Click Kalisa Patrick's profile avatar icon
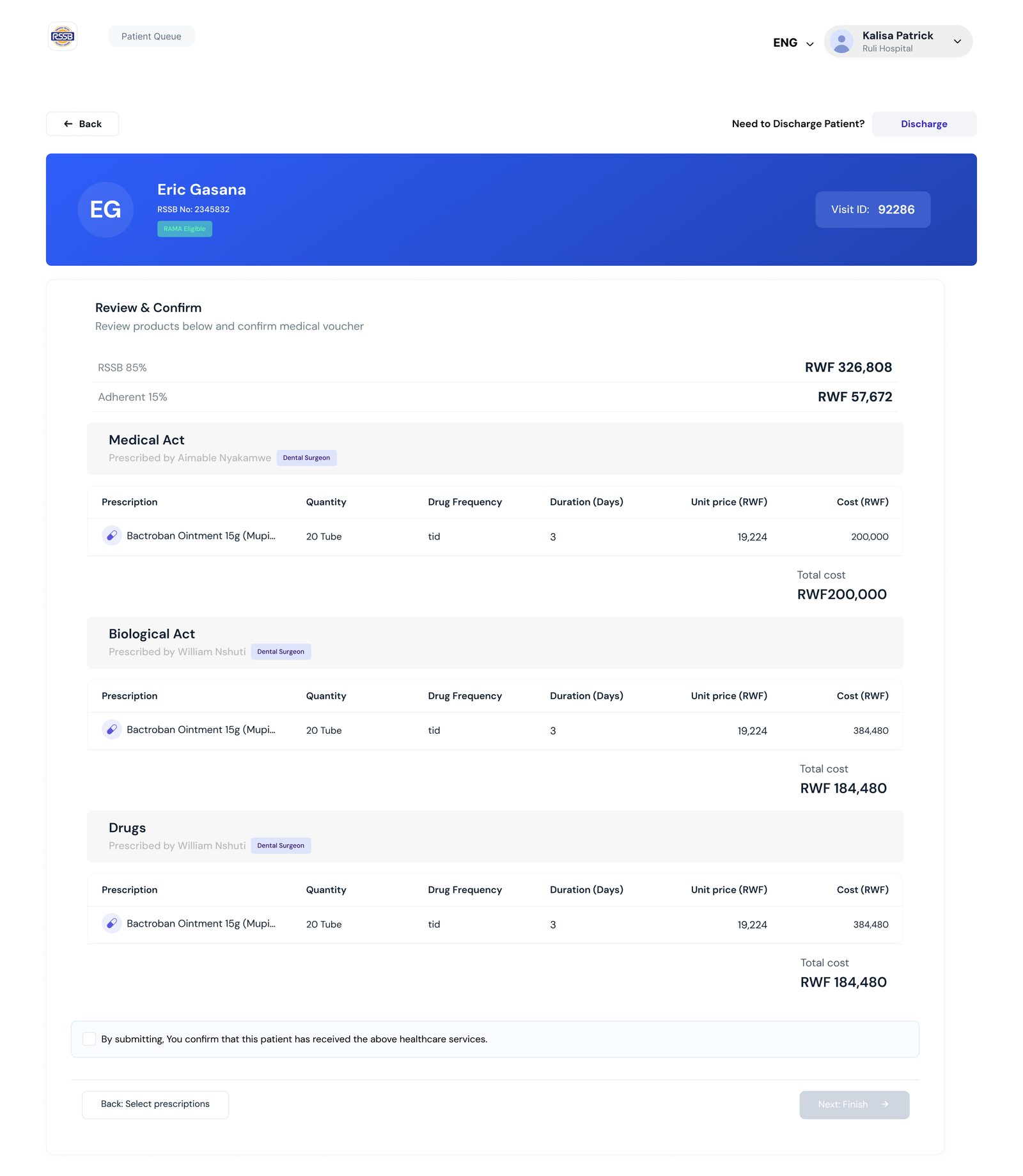1023x1176 pixels. point(841,42)
